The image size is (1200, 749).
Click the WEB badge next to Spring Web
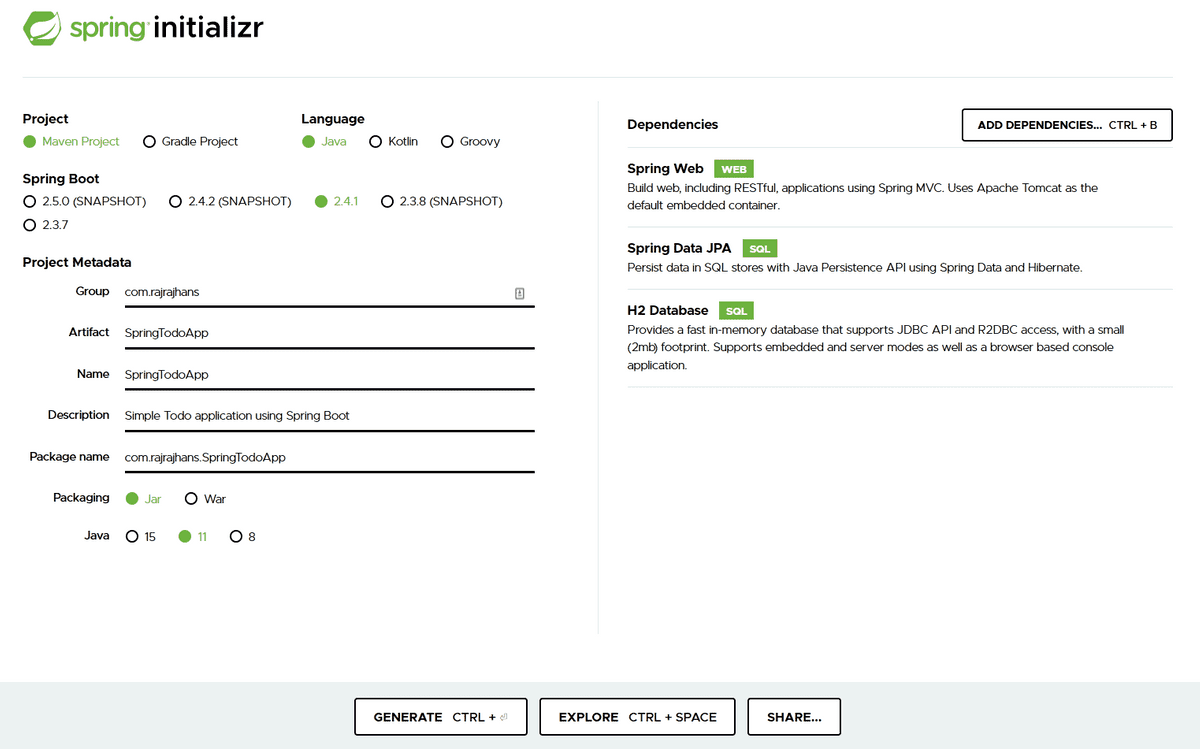(x=733, y=168)
